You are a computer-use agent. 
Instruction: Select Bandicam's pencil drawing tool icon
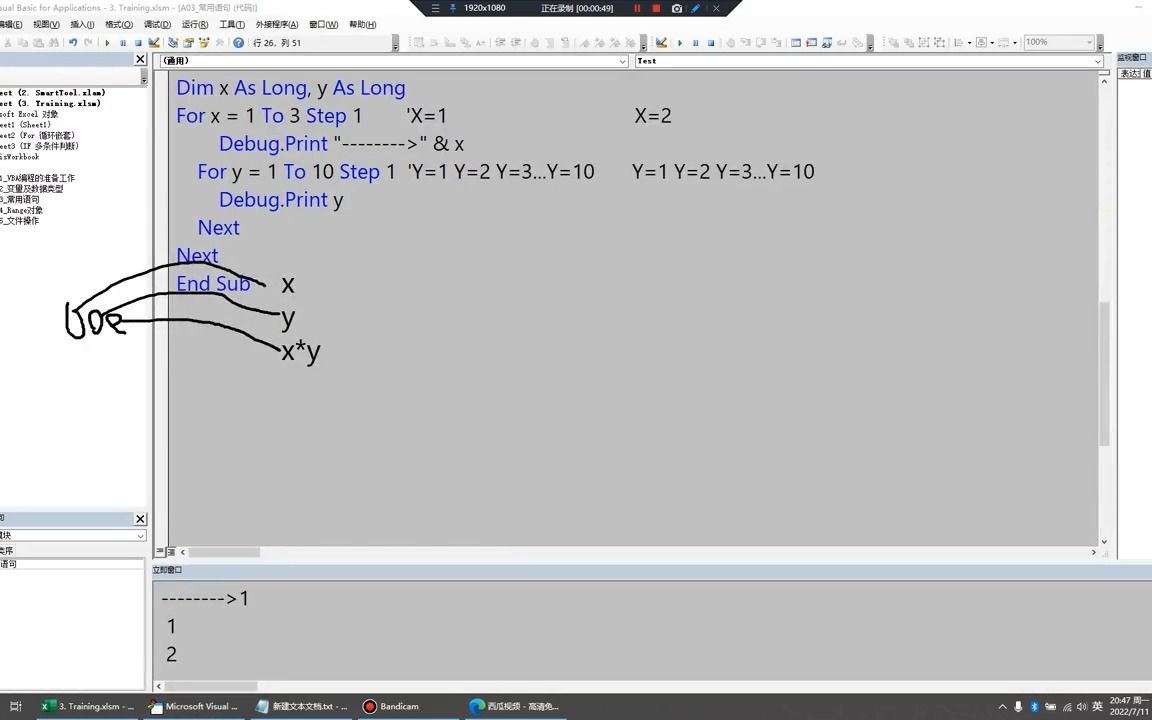pos(695,8)
